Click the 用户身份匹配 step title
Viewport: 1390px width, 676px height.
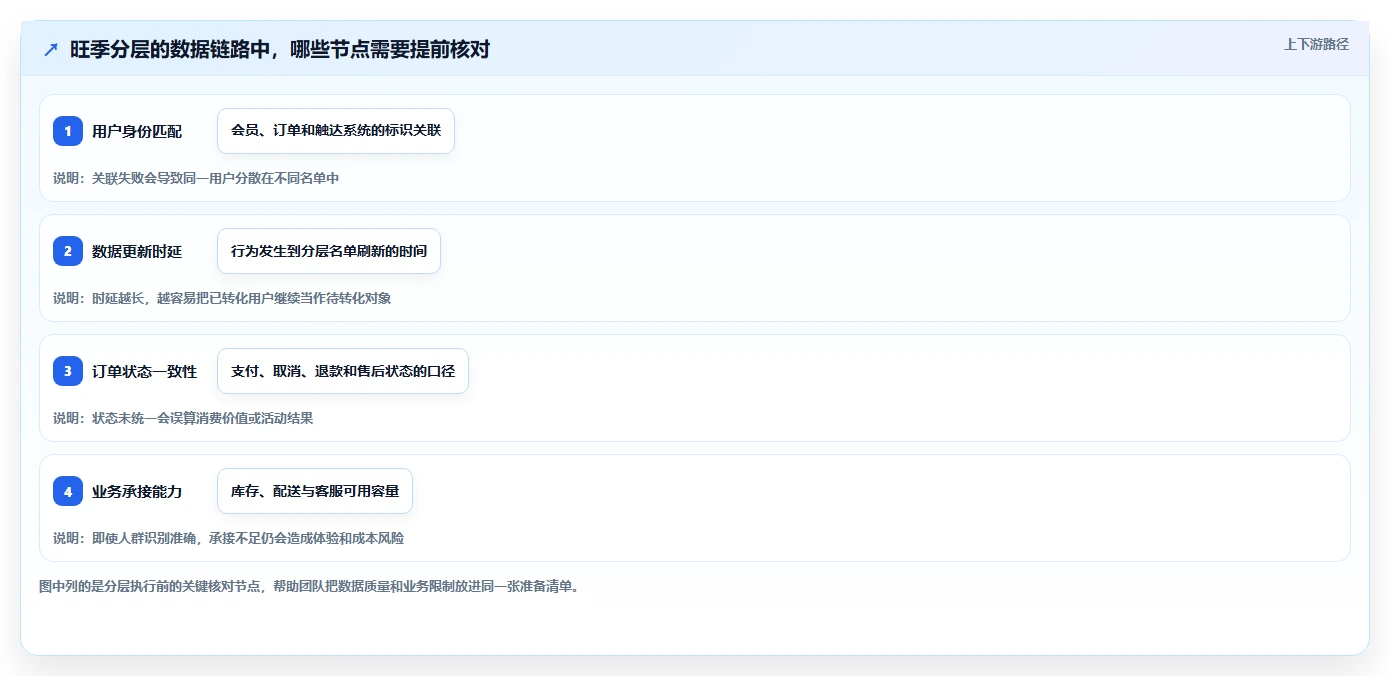pos(137,131)
